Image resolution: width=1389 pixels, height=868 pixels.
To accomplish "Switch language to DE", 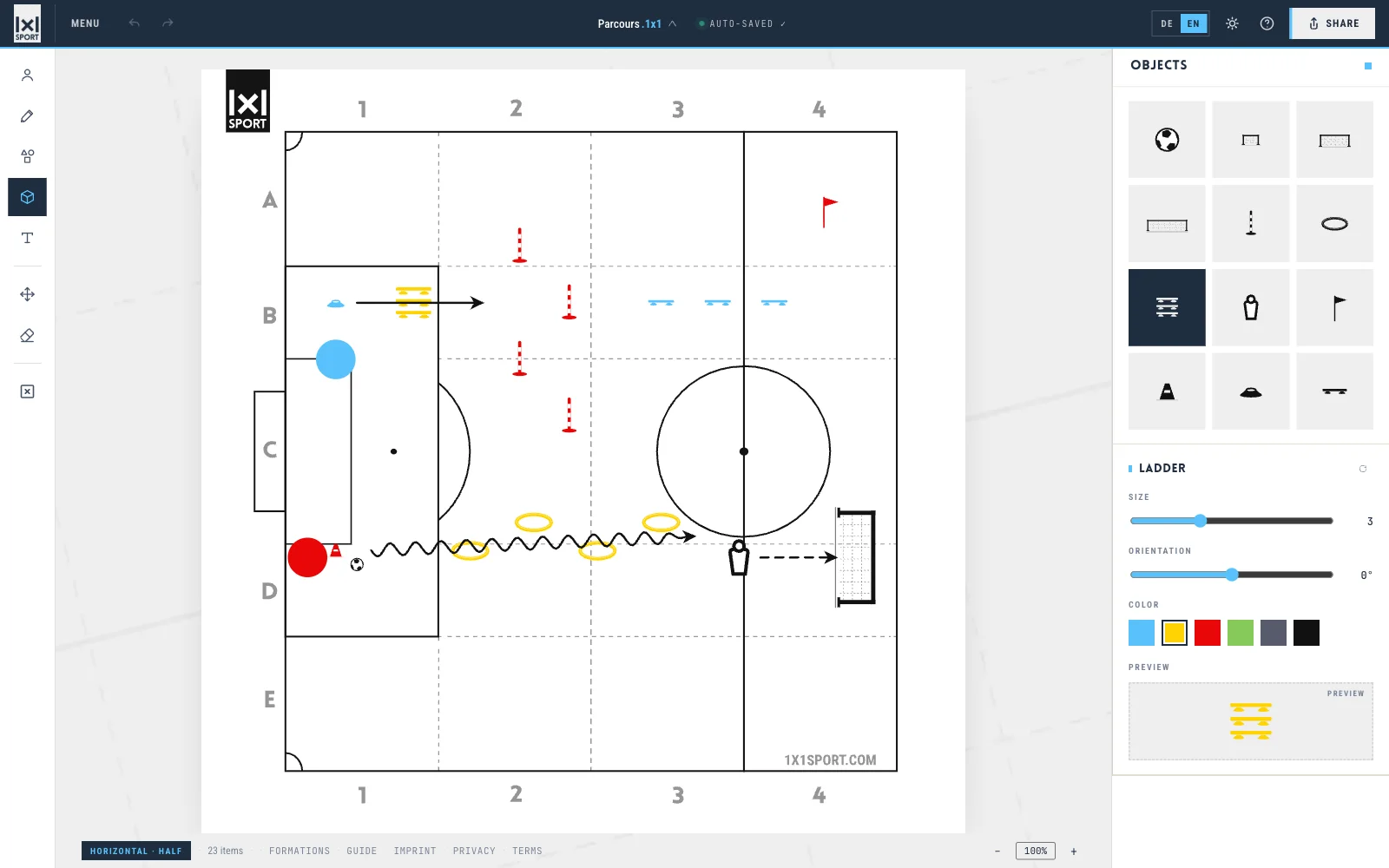I will pos(1167,23).
